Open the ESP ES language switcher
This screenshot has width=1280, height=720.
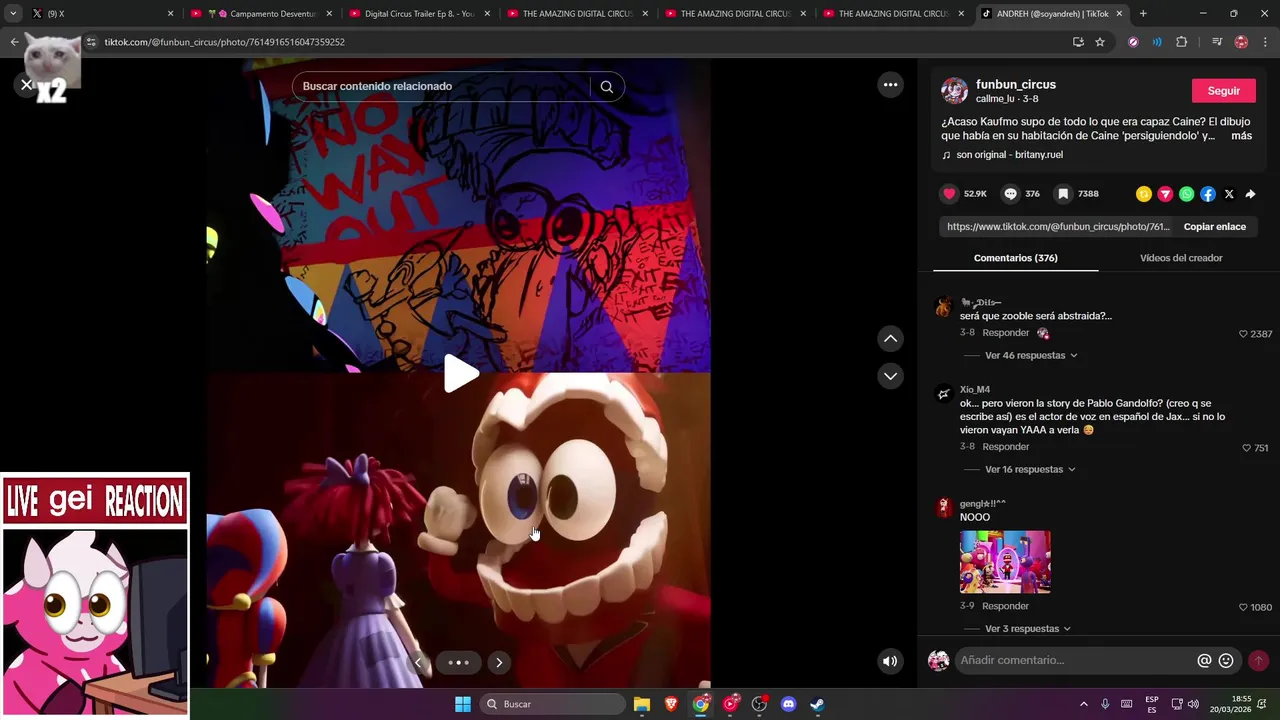1152,704
